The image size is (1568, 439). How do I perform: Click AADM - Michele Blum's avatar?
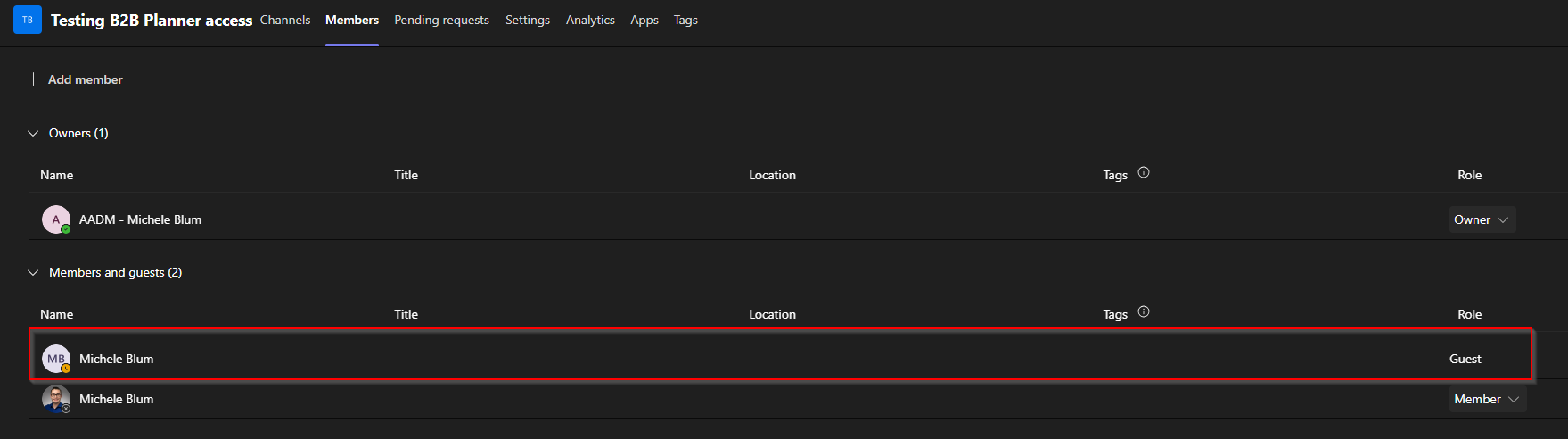[56, 219]
